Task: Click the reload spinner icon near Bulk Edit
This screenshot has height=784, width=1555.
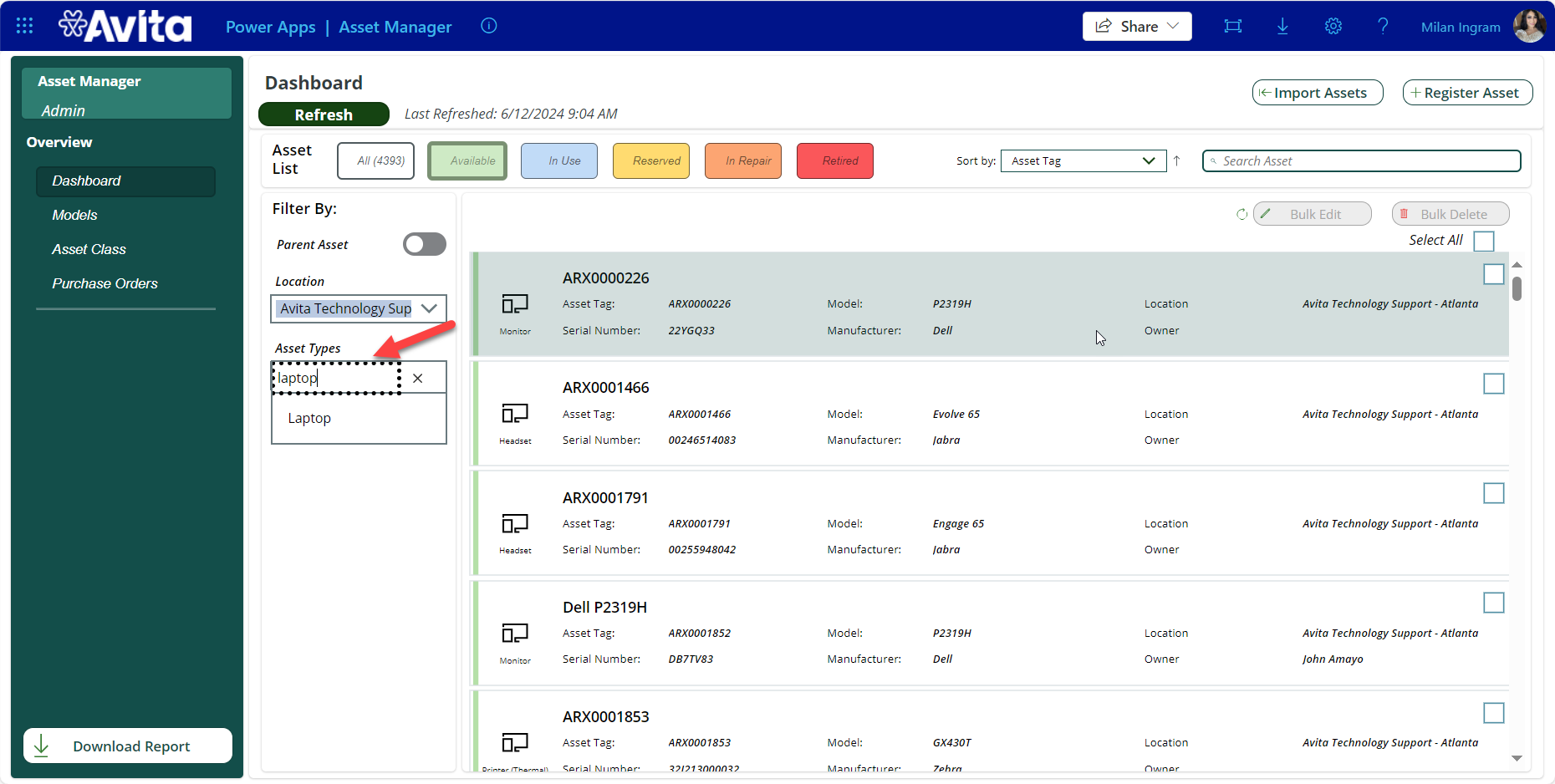Action: (1242, 214)
